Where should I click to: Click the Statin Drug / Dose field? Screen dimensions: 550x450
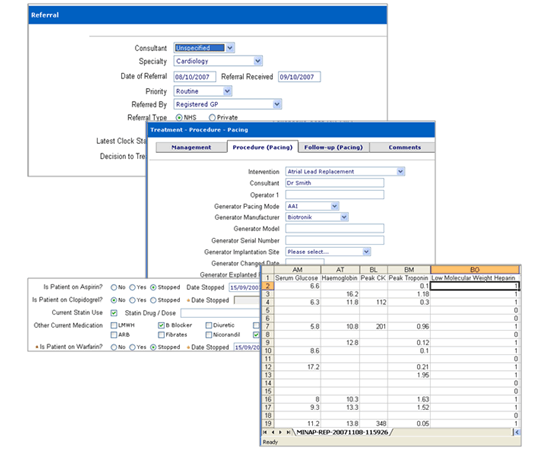pos(221,313)
